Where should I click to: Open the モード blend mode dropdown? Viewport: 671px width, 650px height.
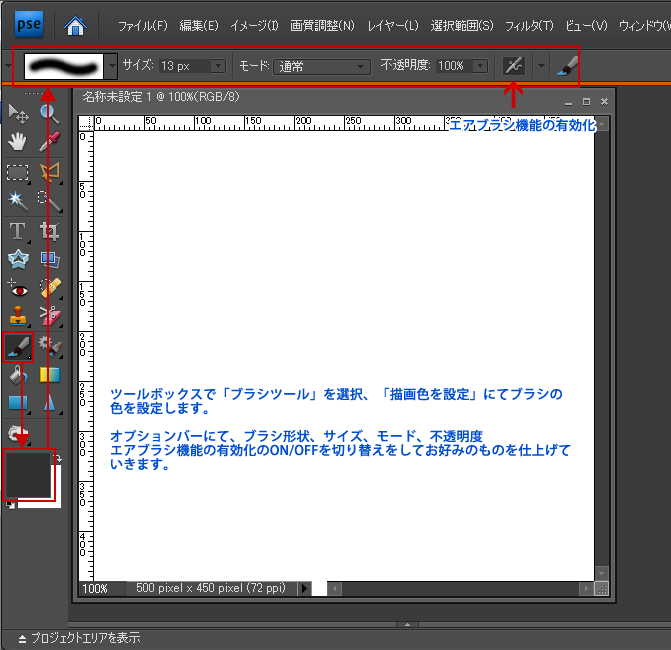[322, 66]
